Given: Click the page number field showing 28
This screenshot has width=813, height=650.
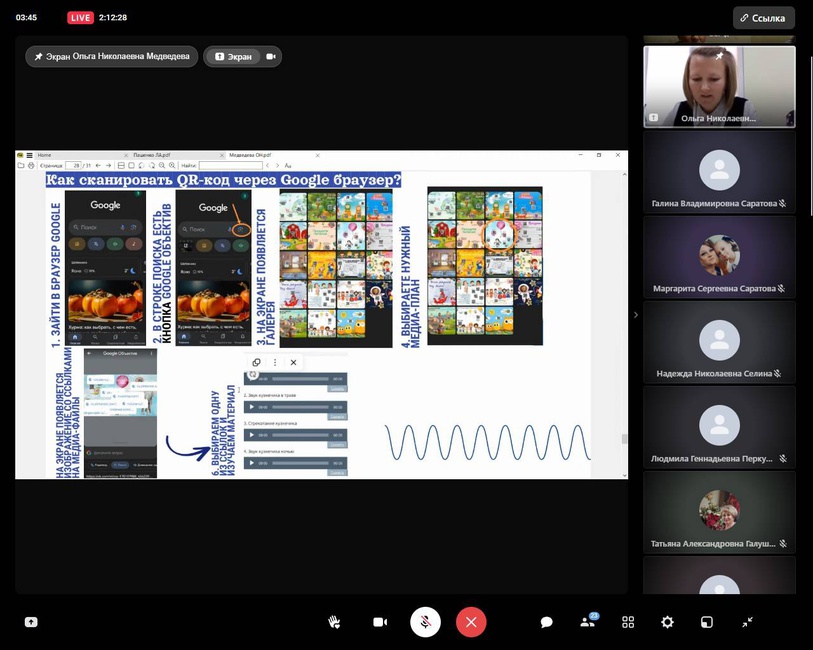Looking at the screenshot, I should pyautogui.click(x=73, y=165).
